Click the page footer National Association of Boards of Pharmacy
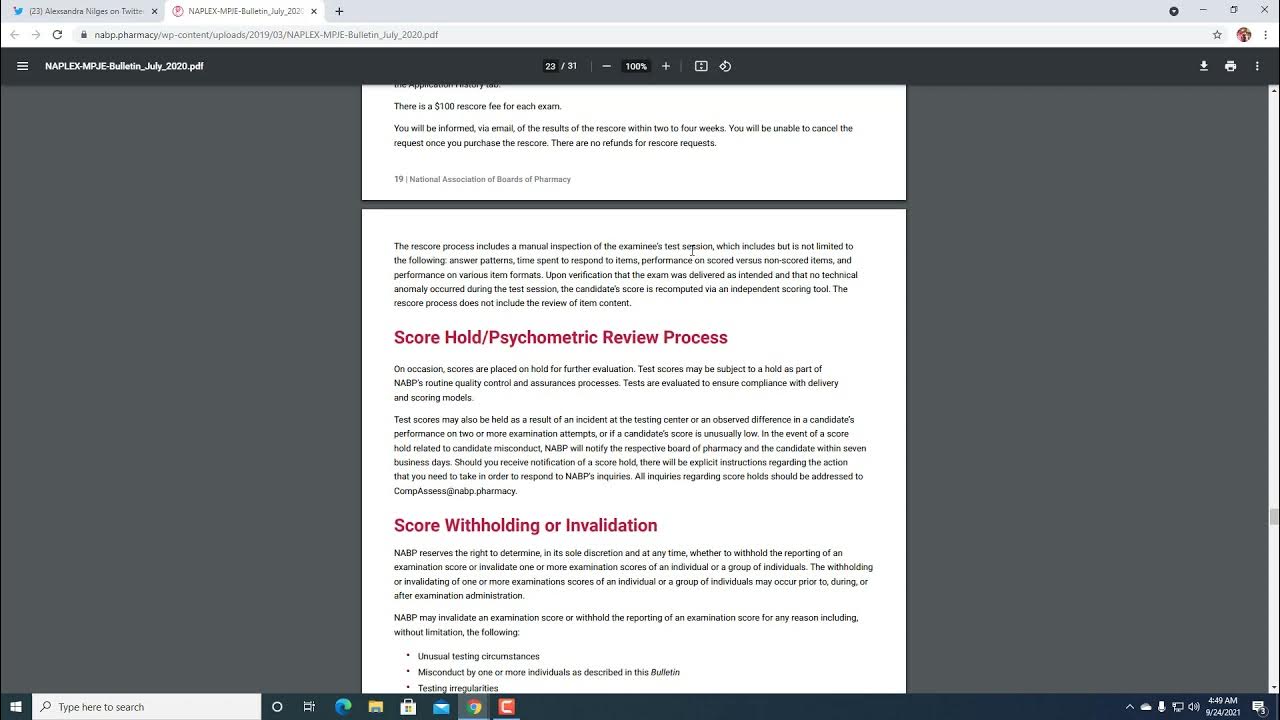Viewport: 1280px width, 720px height. click(490, 179)
